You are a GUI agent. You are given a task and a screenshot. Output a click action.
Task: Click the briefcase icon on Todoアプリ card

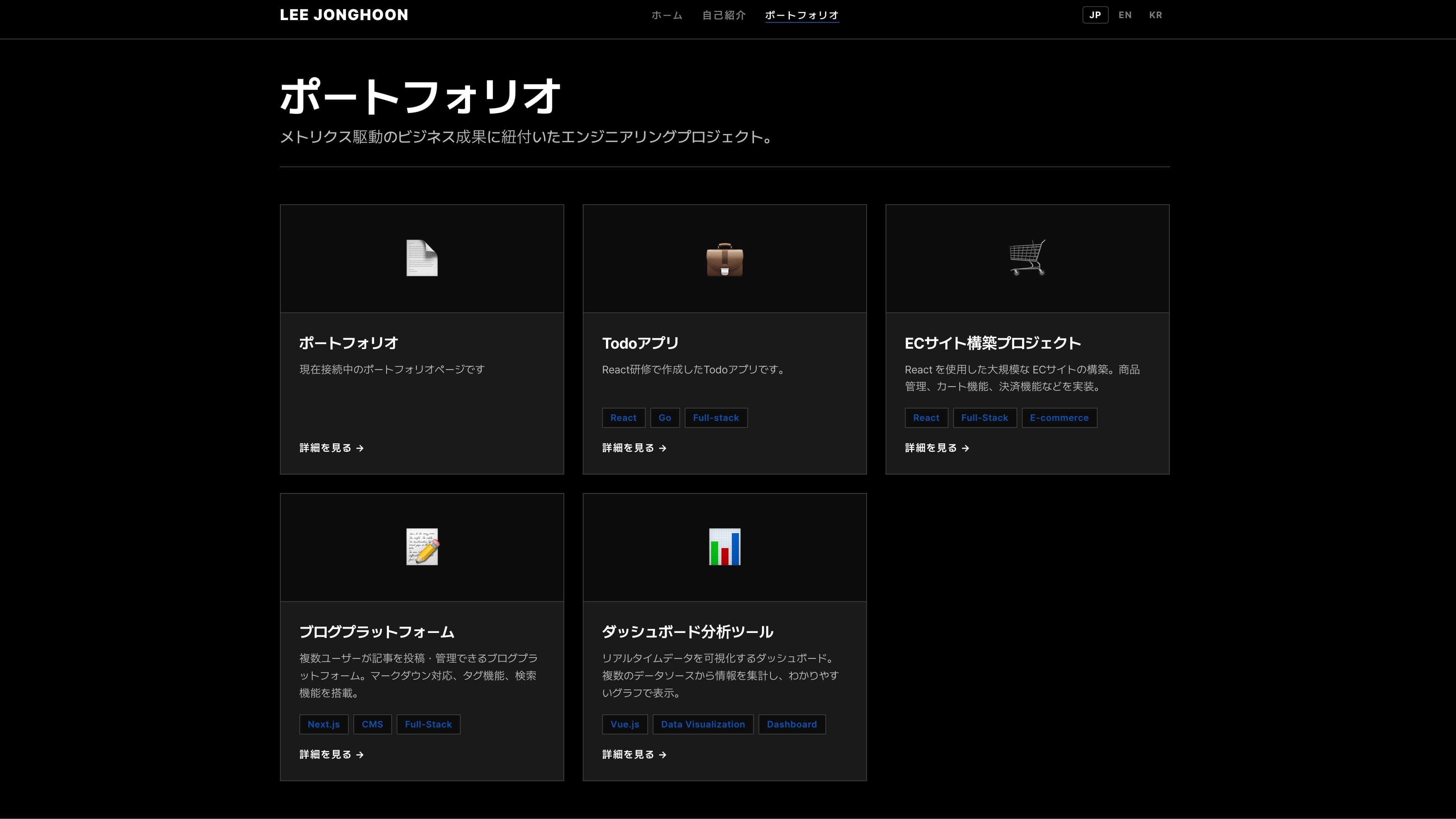click(x=725, y=259)
